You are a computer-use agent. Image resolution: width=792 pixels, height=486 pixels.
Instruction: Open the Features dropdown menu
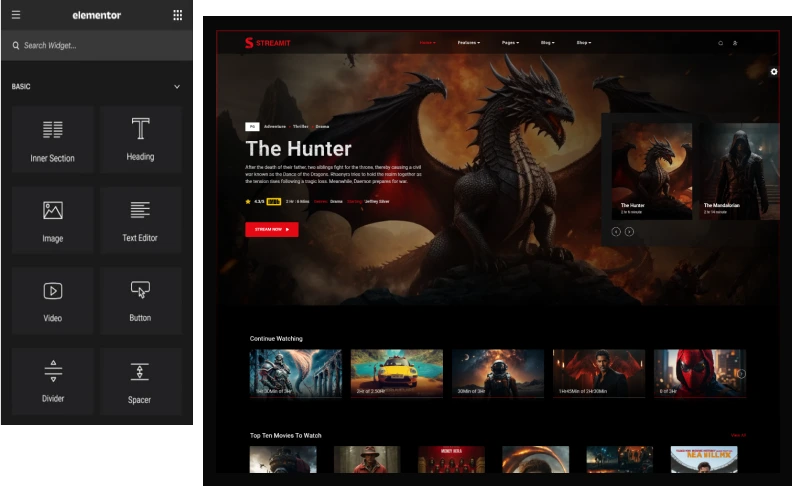(469, 43)
